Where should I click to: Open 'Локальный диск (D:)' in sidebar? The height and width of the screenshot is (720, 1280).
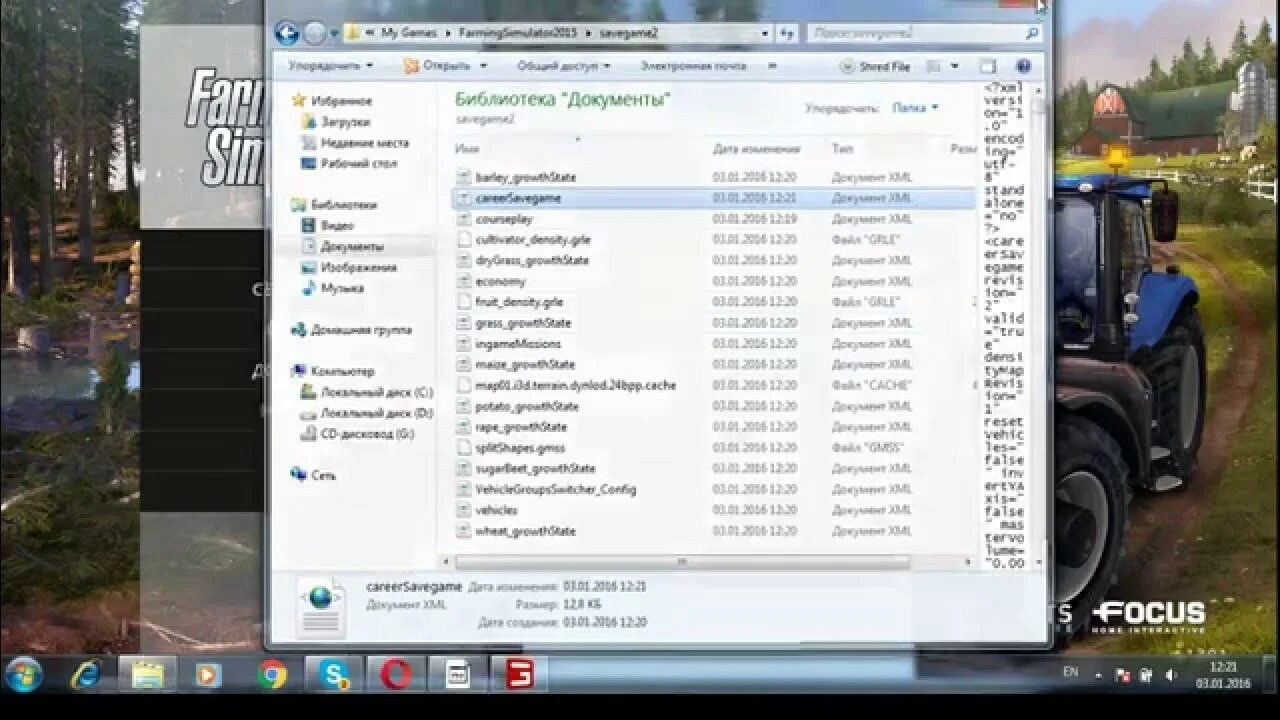pyautogui.click(x=367, y=413)
